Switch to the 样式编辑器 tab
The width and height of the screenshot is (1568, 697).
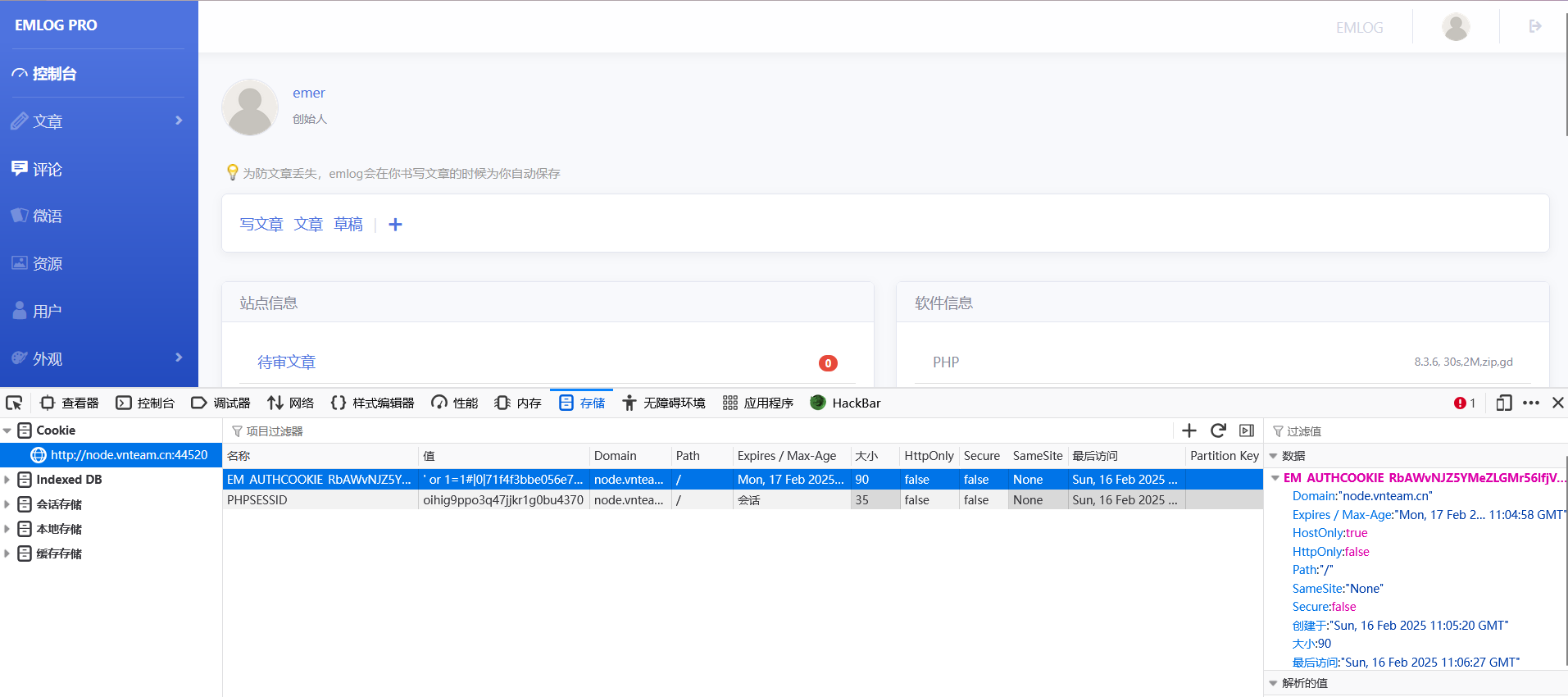pyautogui.click(x=373, y=403)
